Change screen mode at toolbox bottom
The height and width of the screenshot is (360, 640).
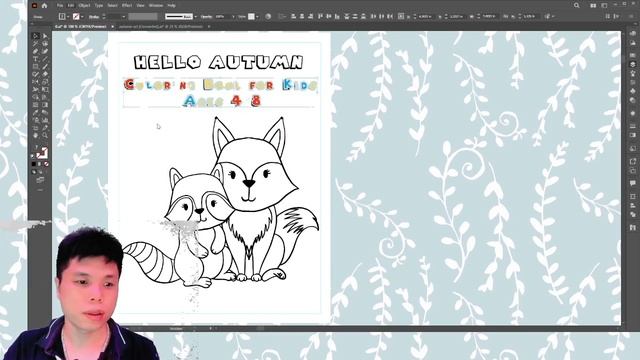pyautogui.click(x=40, y=180)
